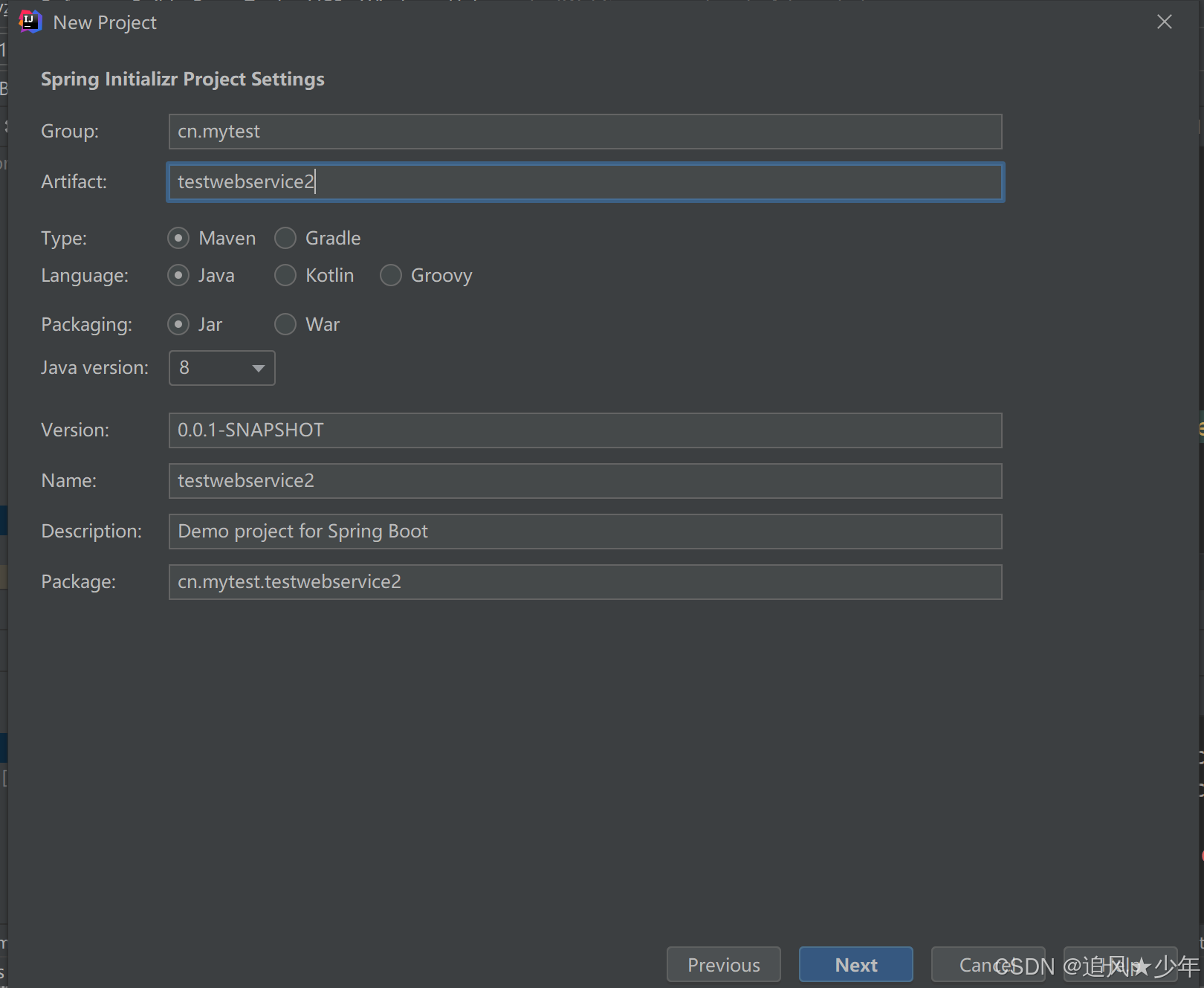
Task: Click the Description label
Action: tap(91, 531)
